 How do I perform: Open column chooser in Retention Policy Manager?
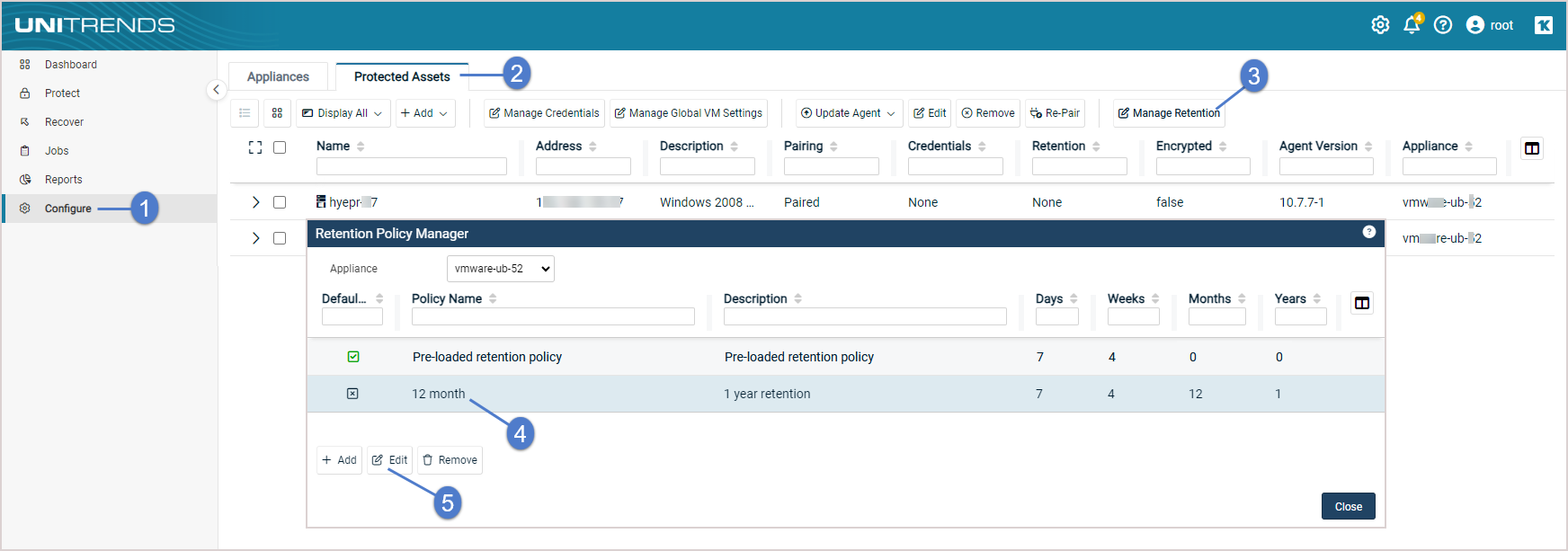(x=1362, y=303)
